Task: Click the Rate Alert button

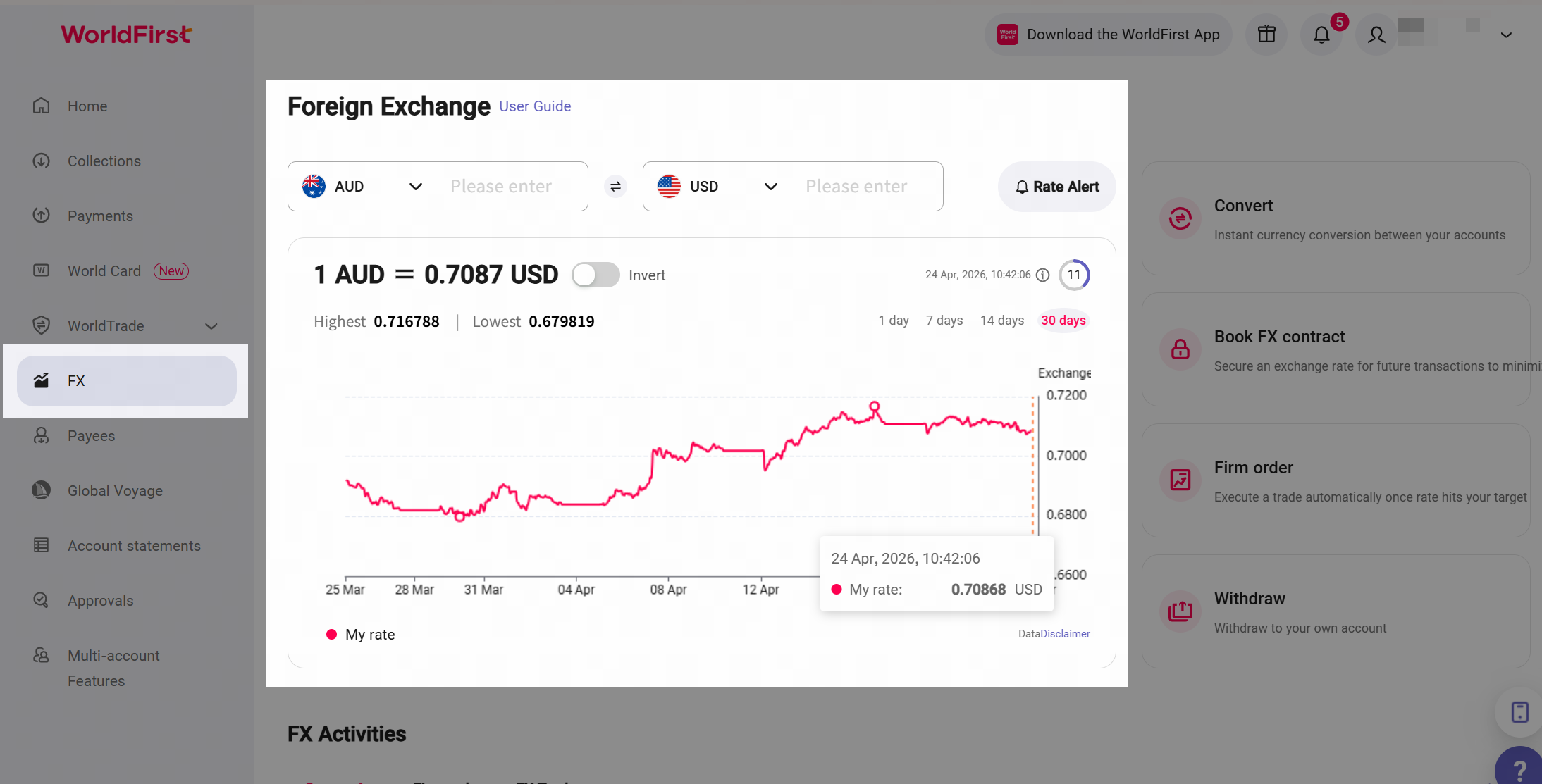Action: tap(1057, 187)
